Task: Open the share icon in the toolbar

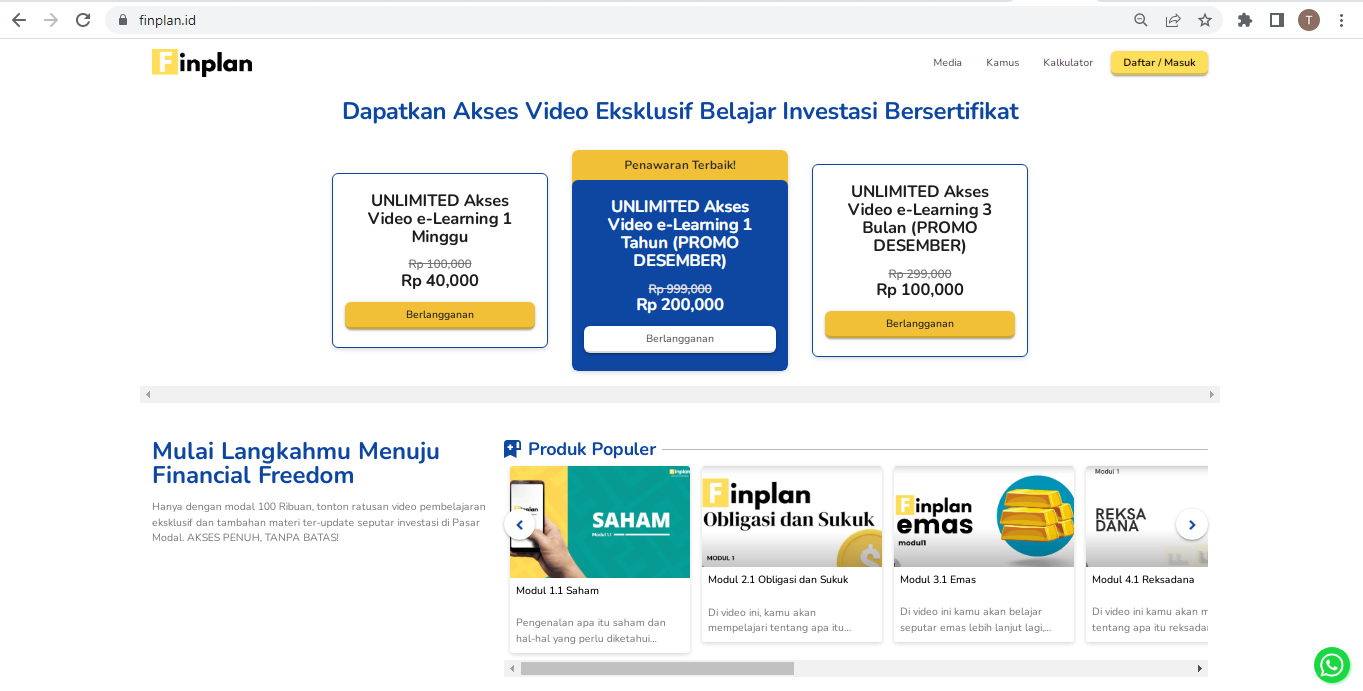Action: (1172, 19)
